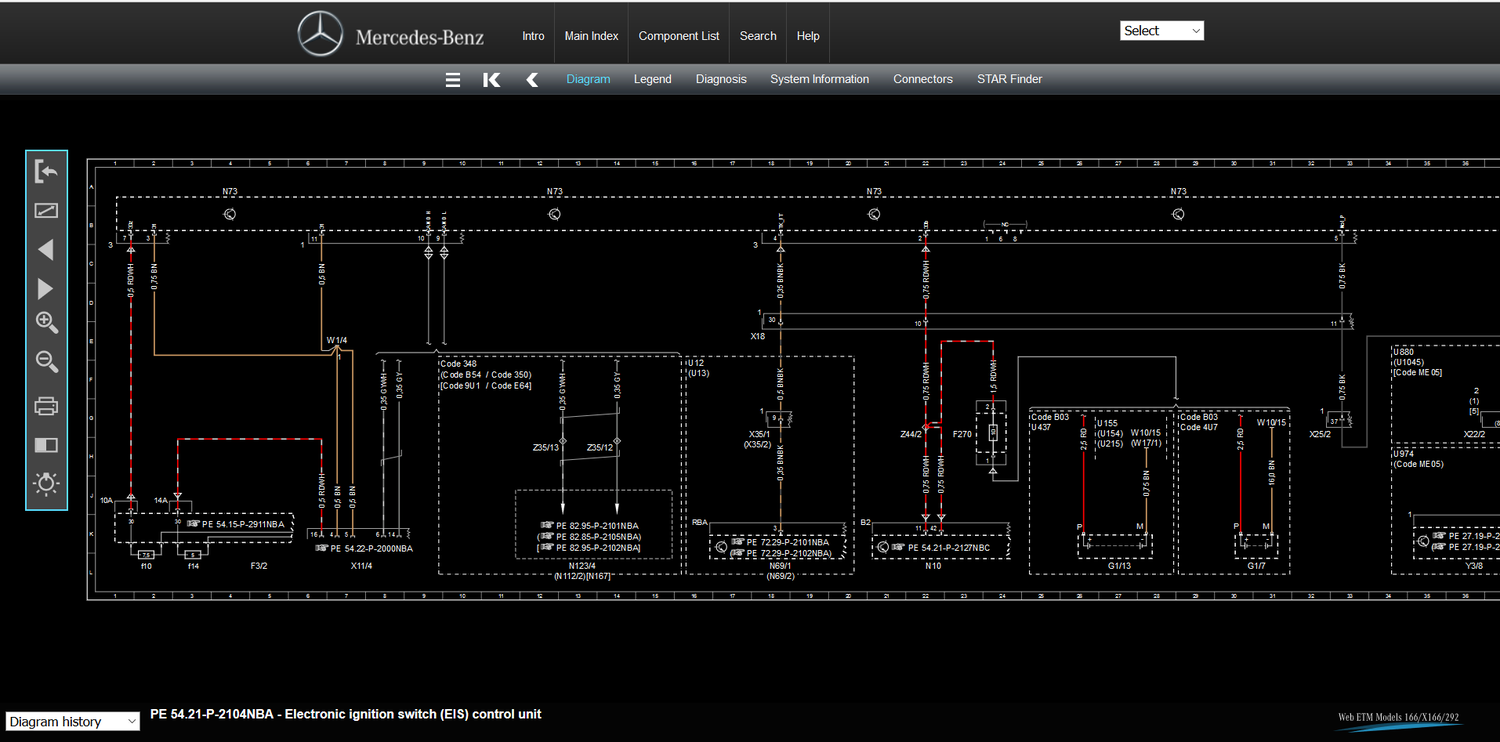Click the exit arrow icon in the side toolbar

(x=46, y=171)
